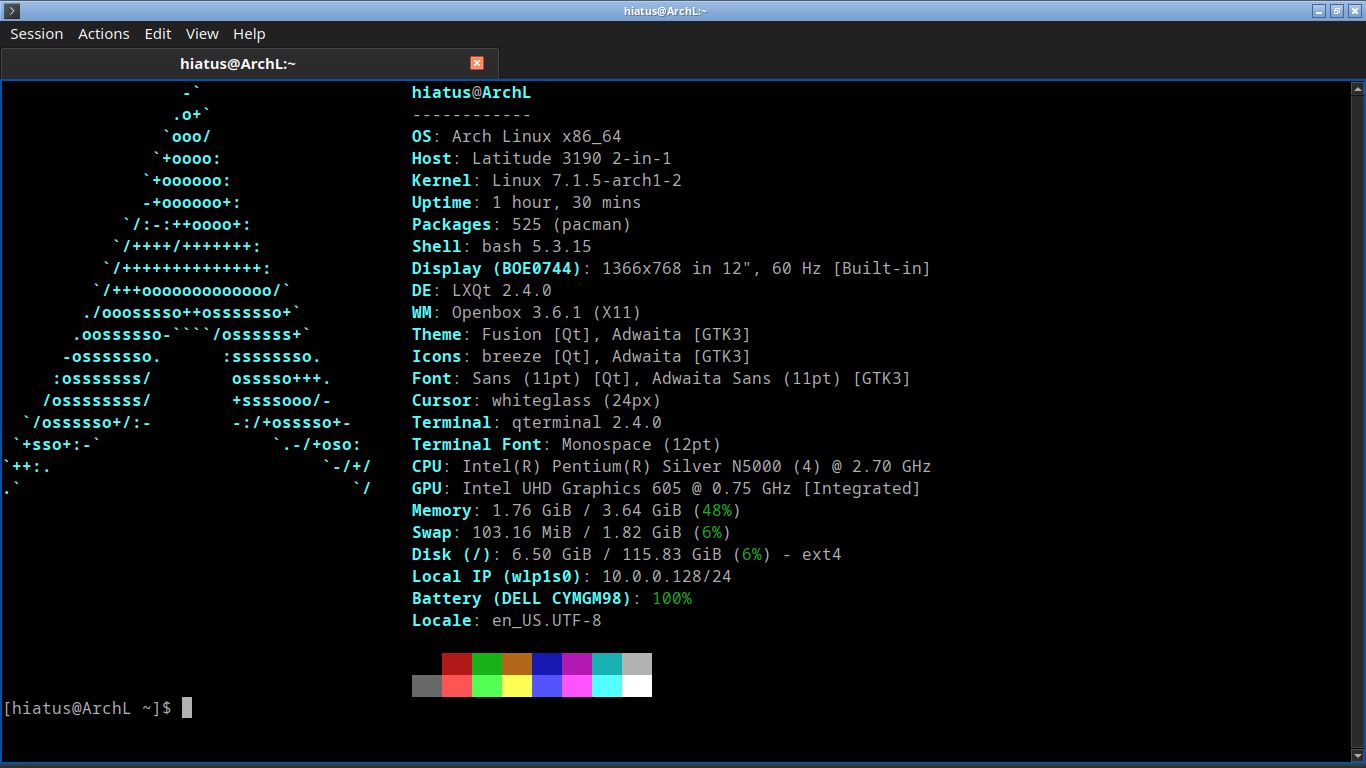The height and width of the screenshot is (768, 1366).
Task: Click the green '100%' battery value
Action: pos(672,599)
